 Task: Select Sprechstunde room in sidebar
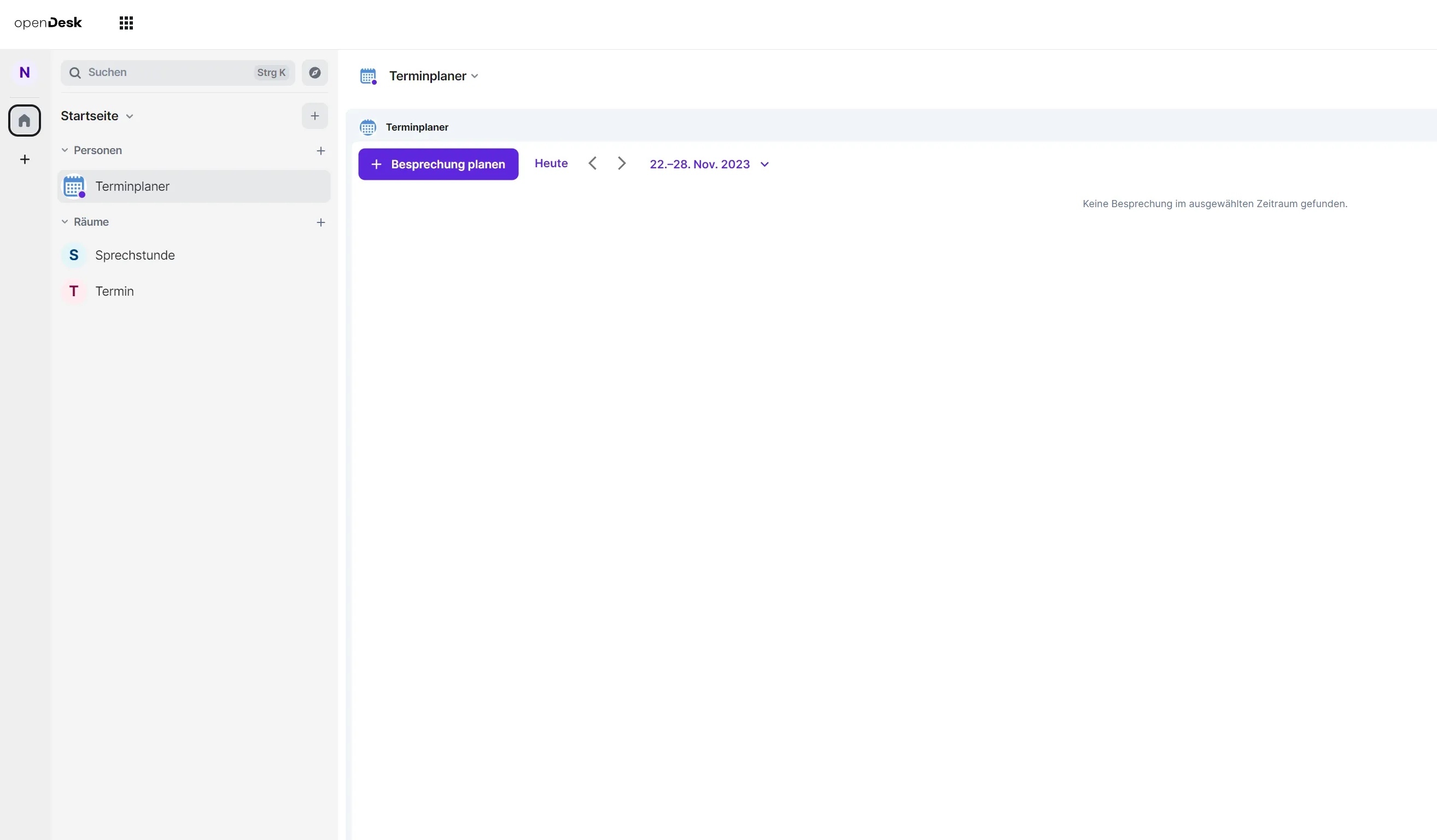(135, 255)
